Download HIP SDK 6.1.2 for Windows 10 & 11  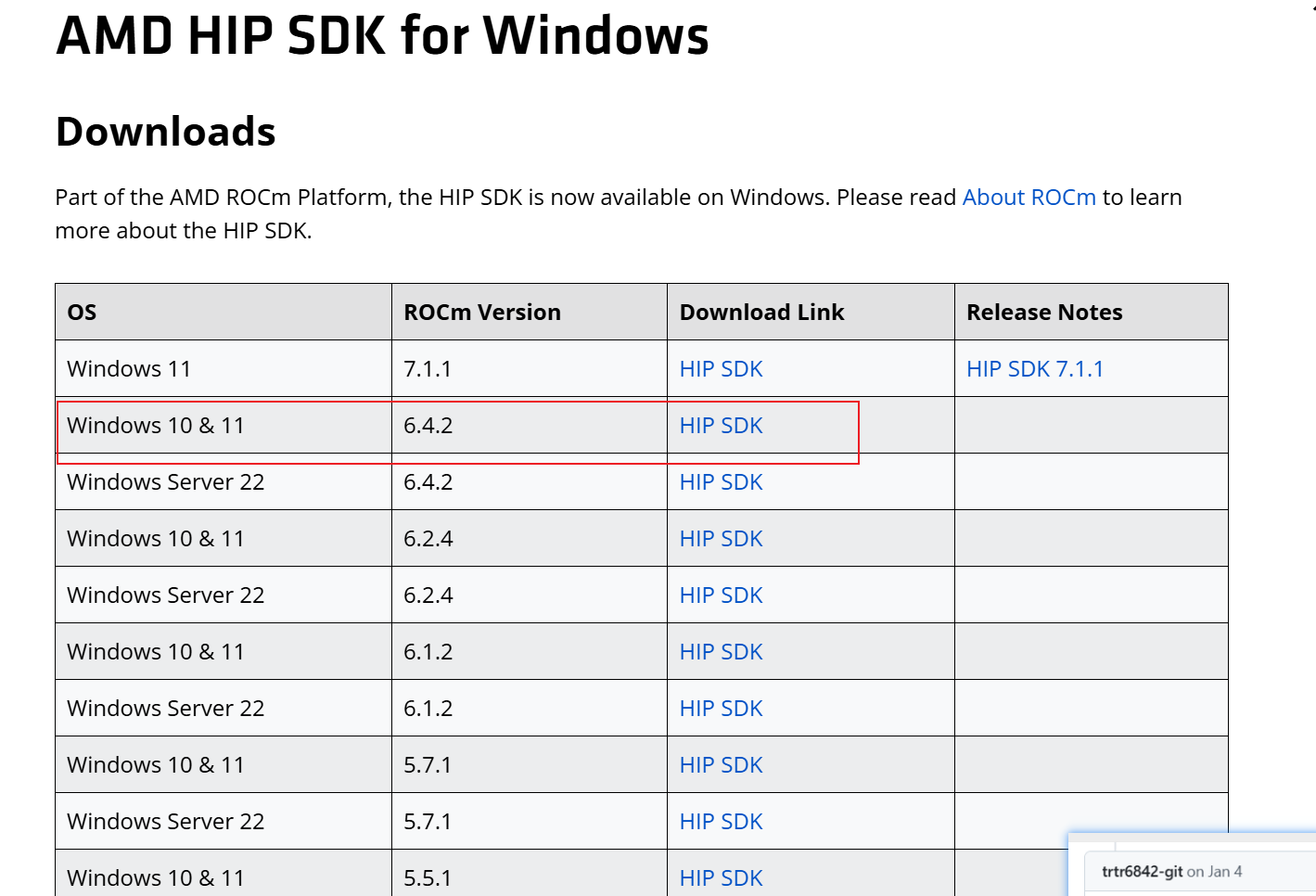[x=721, y=652]
